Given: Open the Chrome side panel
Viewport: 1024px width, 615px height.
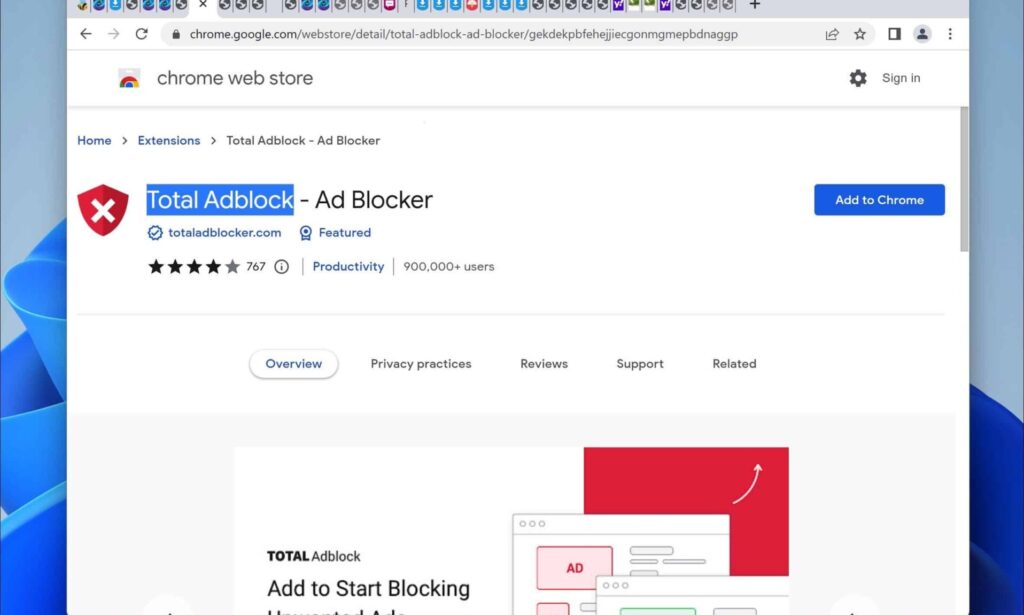Looking at the screenshot, I should [x=895, y=34].
